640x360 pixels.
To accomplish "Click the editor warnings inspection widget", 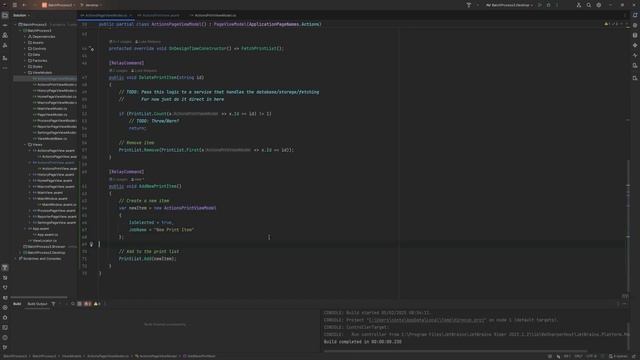I will tap(610, 24).
